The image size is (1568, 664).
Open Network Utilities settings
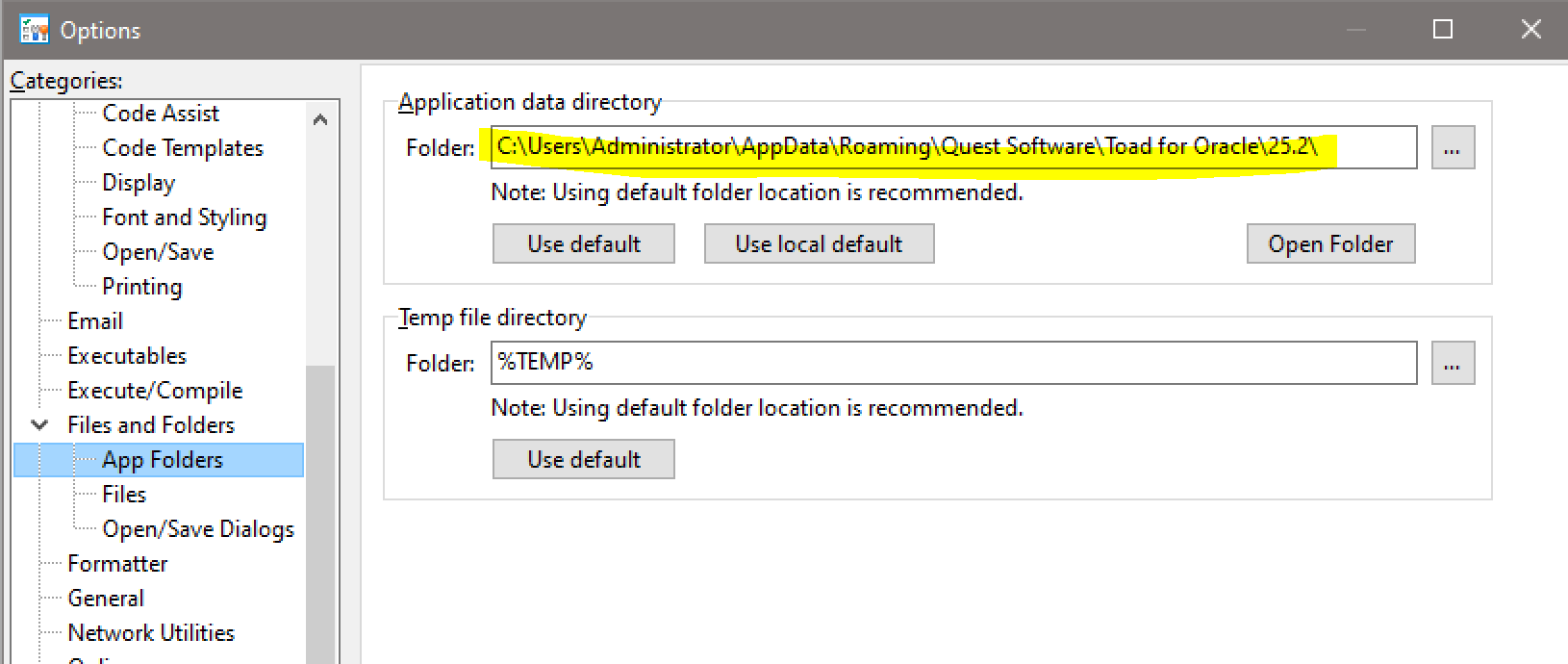[151, 632]
